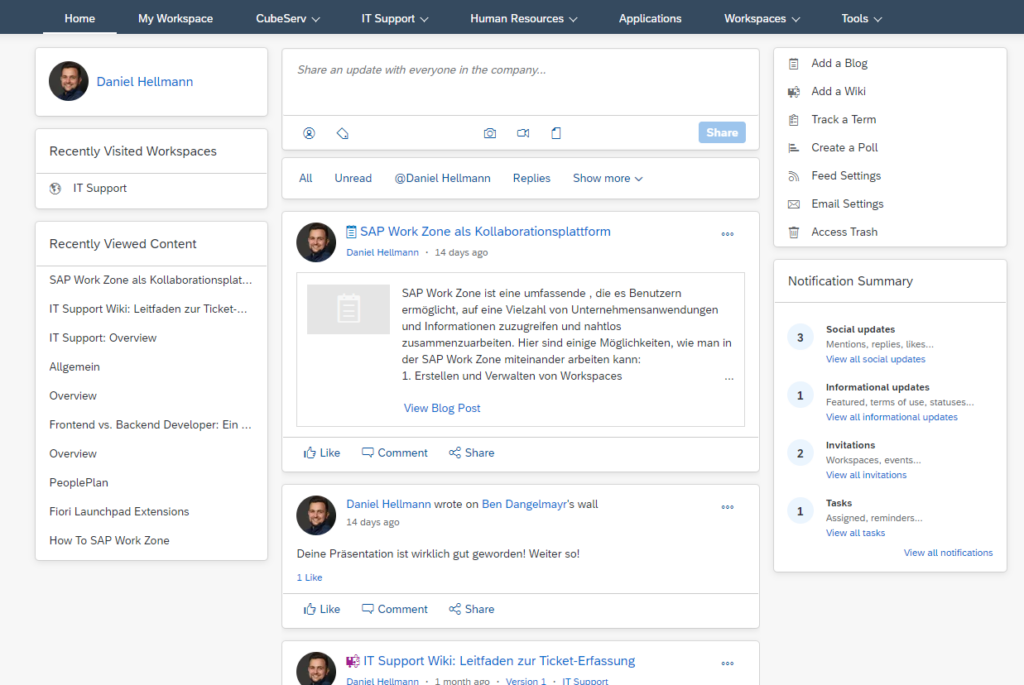Viewport: 1024px width, 685px height.
Task: Click the Social updates count badge 3
Action: 800,338
